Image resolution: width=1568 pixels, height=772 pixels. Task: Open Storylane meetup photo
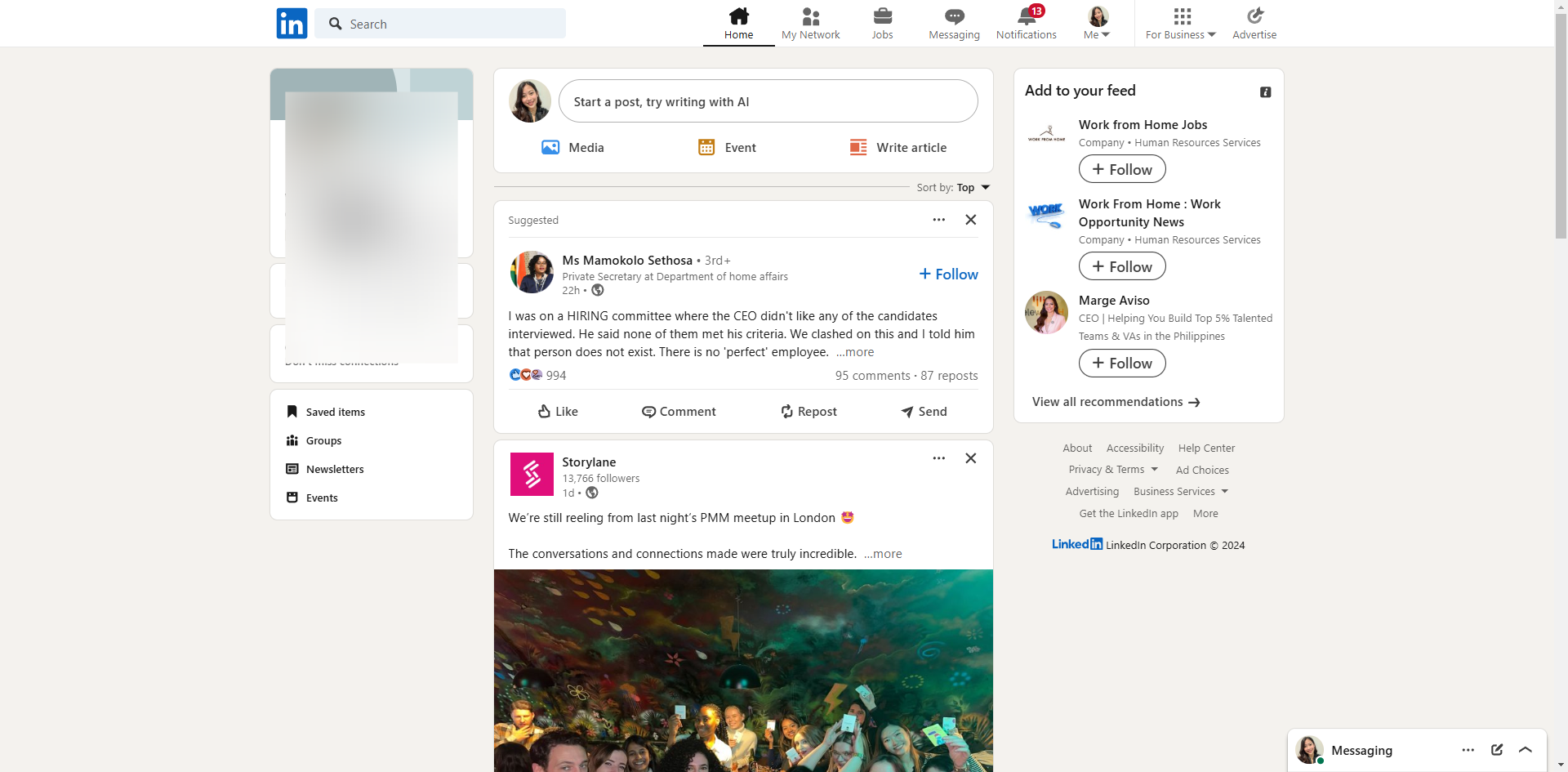743,671
